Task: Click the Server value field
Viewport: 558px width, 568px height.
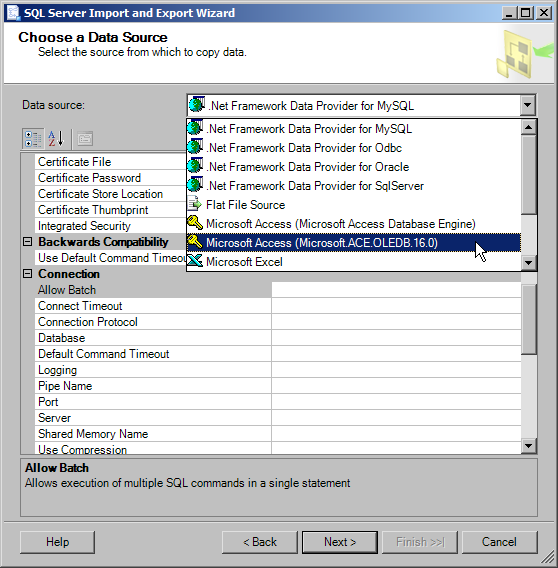Action: click(x=396, y=418)
